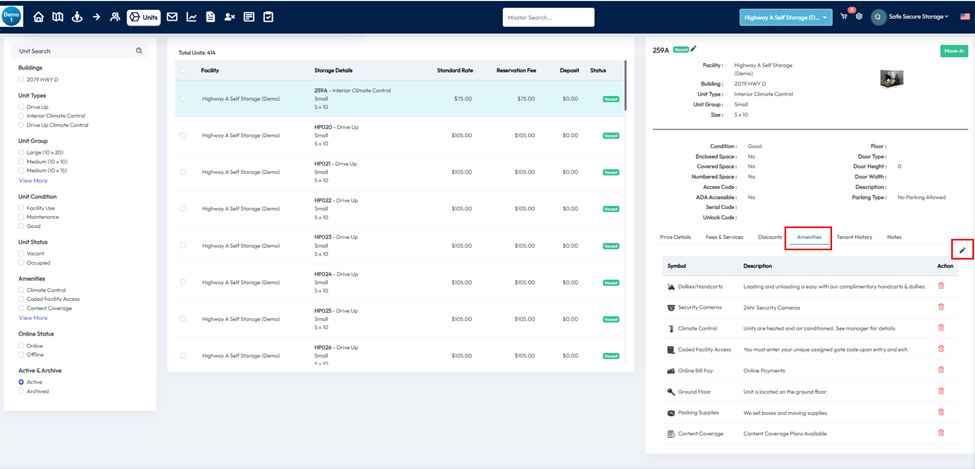Viewport: 975px width, 469px height.
Task: Open the settings gear icon
Action: click(x=859, y=17)
